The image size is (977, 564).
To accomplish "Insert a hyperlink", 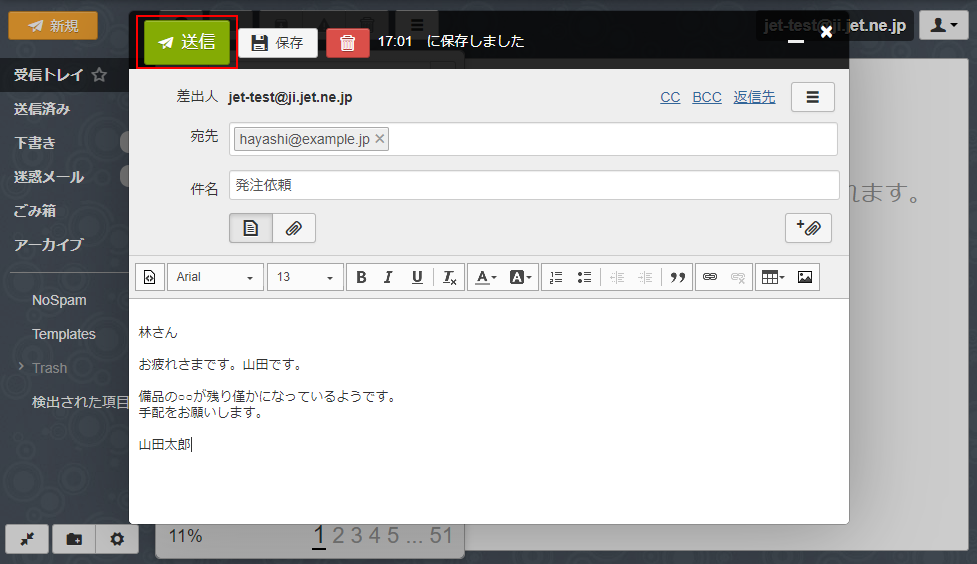I will tap(710, 277).
